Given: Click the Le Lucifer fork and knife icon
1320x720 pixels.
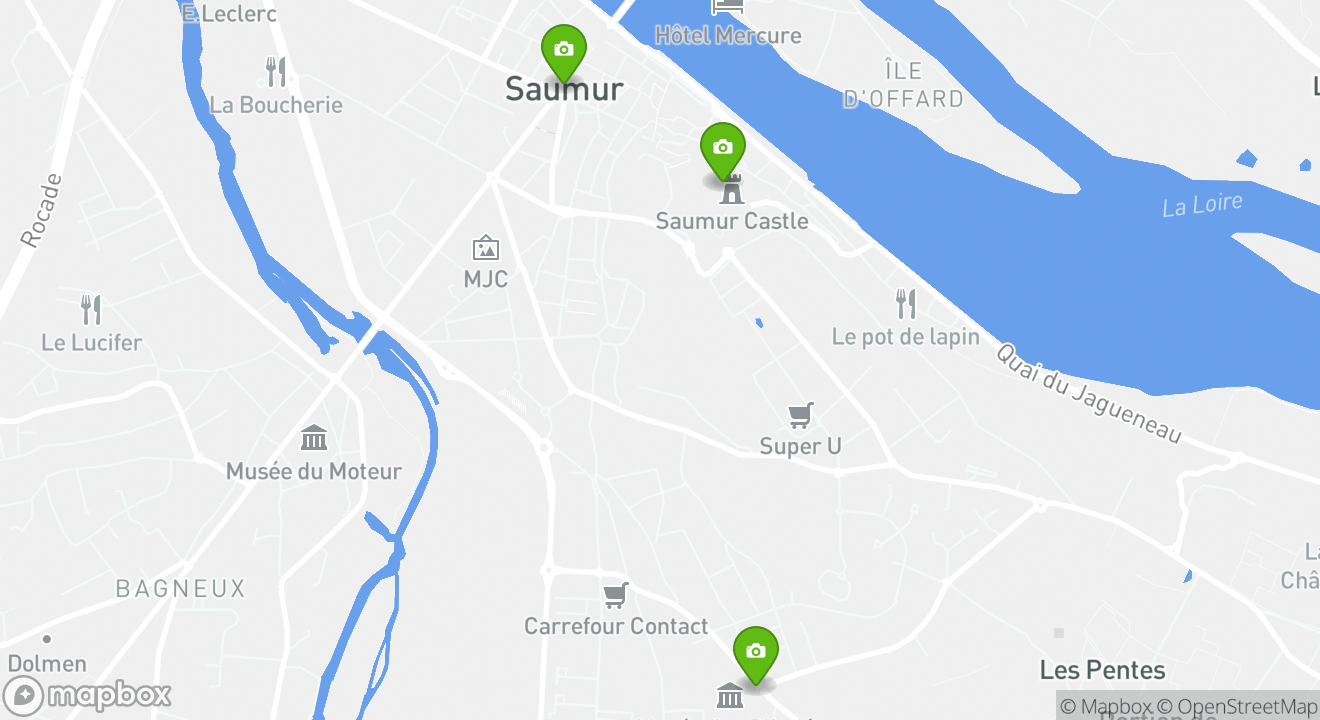Looking at the screenshot, I should (91, 309).
